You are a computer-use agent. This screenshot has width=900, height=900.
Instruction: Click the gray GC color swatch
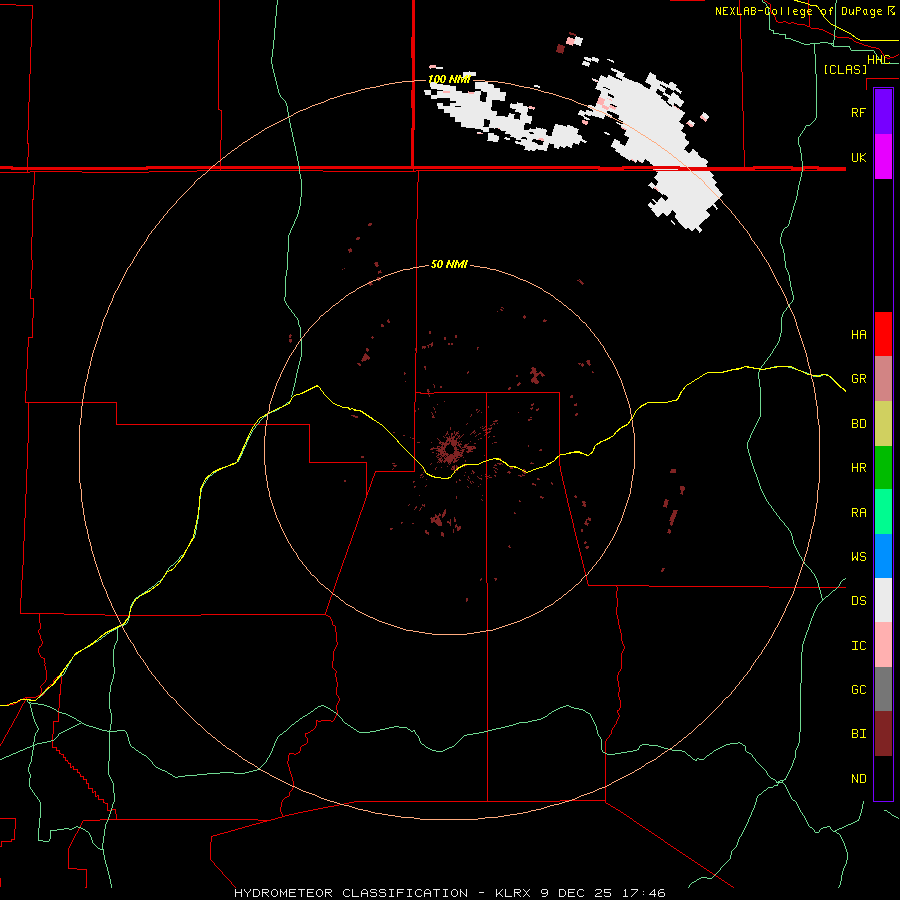click(883, 689)
